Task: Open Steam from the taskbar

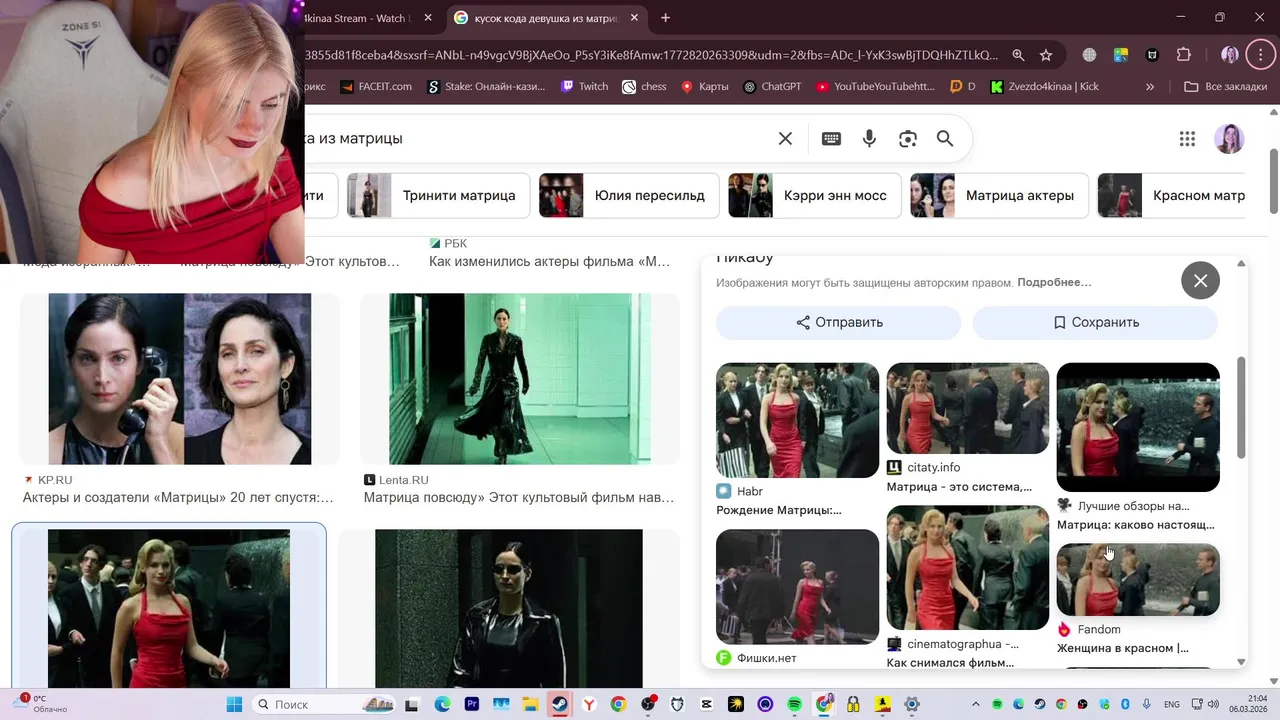Action: [559, 704]
